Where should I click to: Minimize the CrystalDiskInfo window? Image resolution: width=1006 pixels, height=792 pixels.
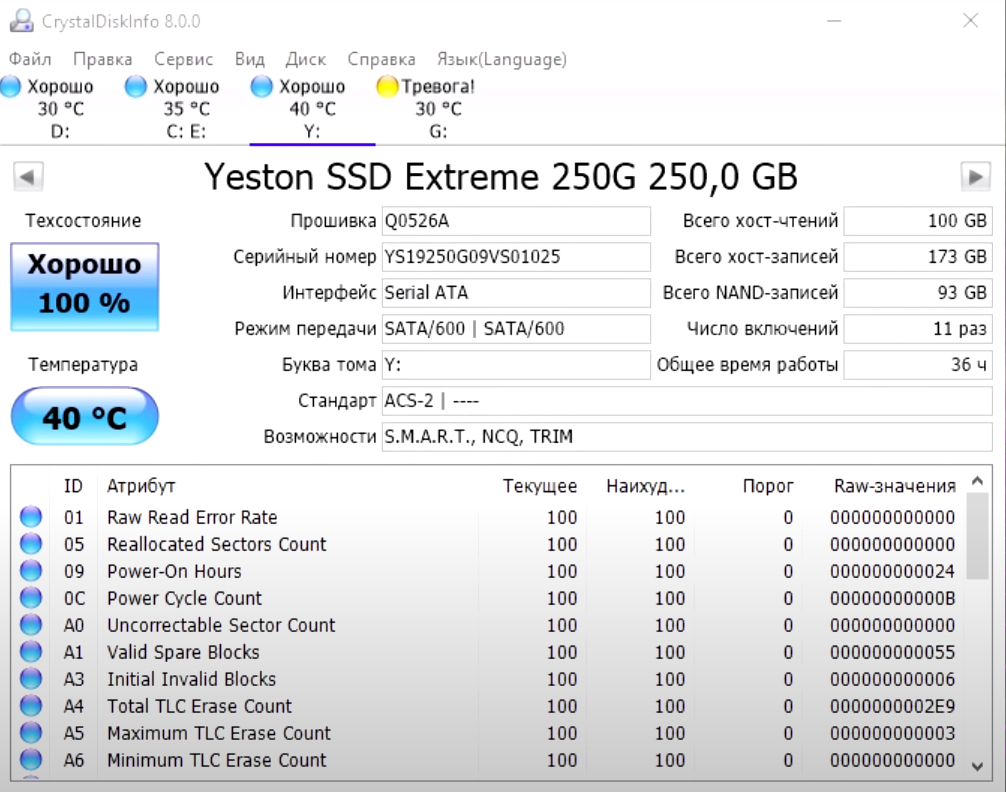(x=833, y=21)
